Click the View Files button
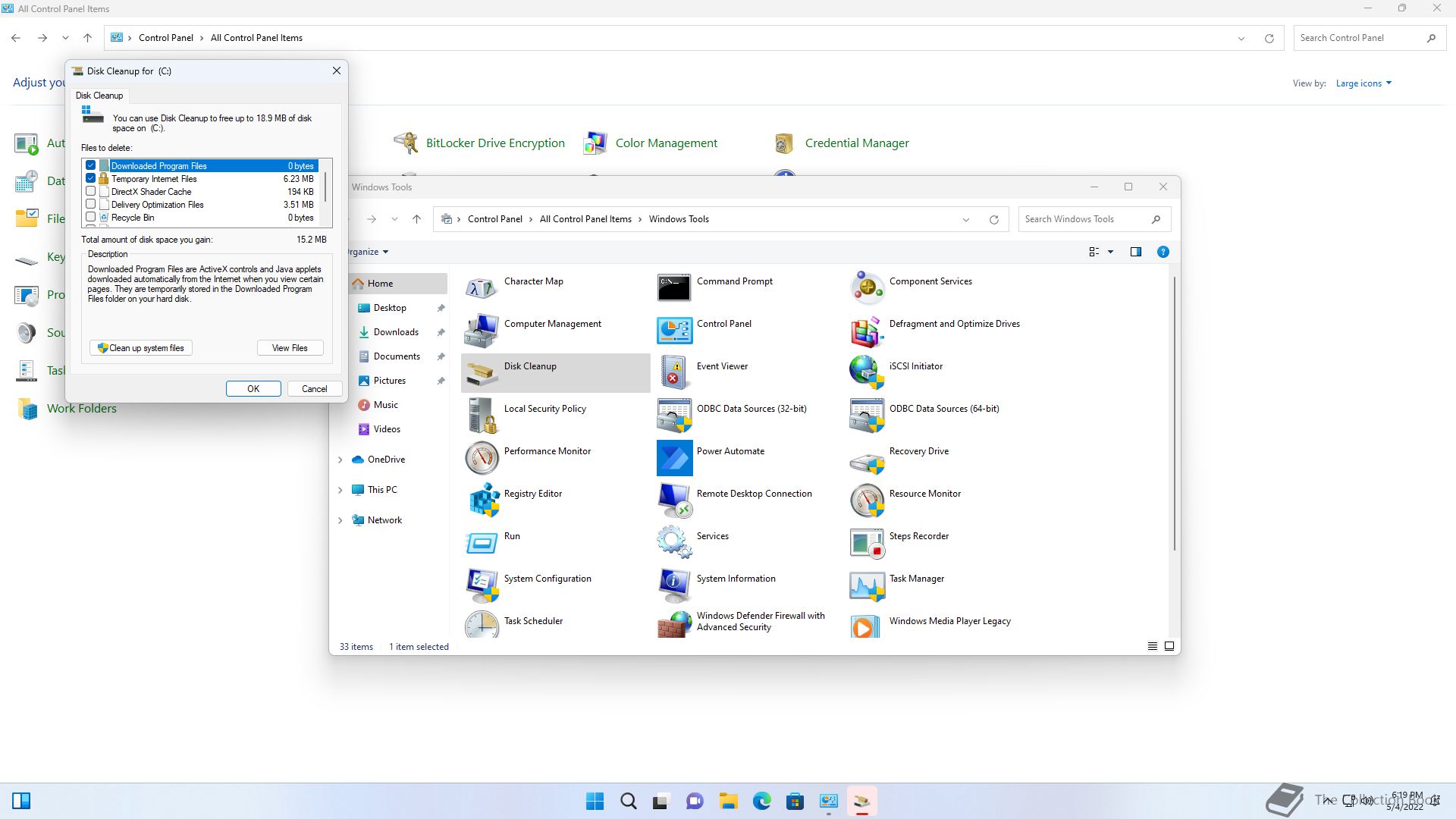 [290, 348]
